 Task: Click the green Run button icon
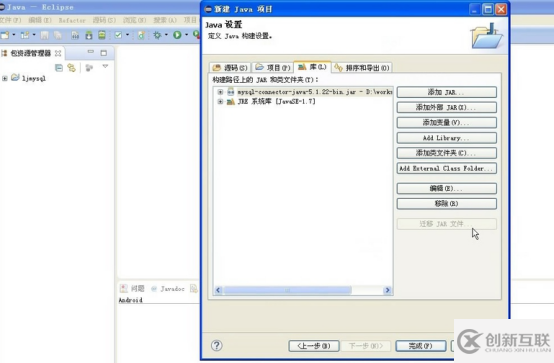(177, 35)
